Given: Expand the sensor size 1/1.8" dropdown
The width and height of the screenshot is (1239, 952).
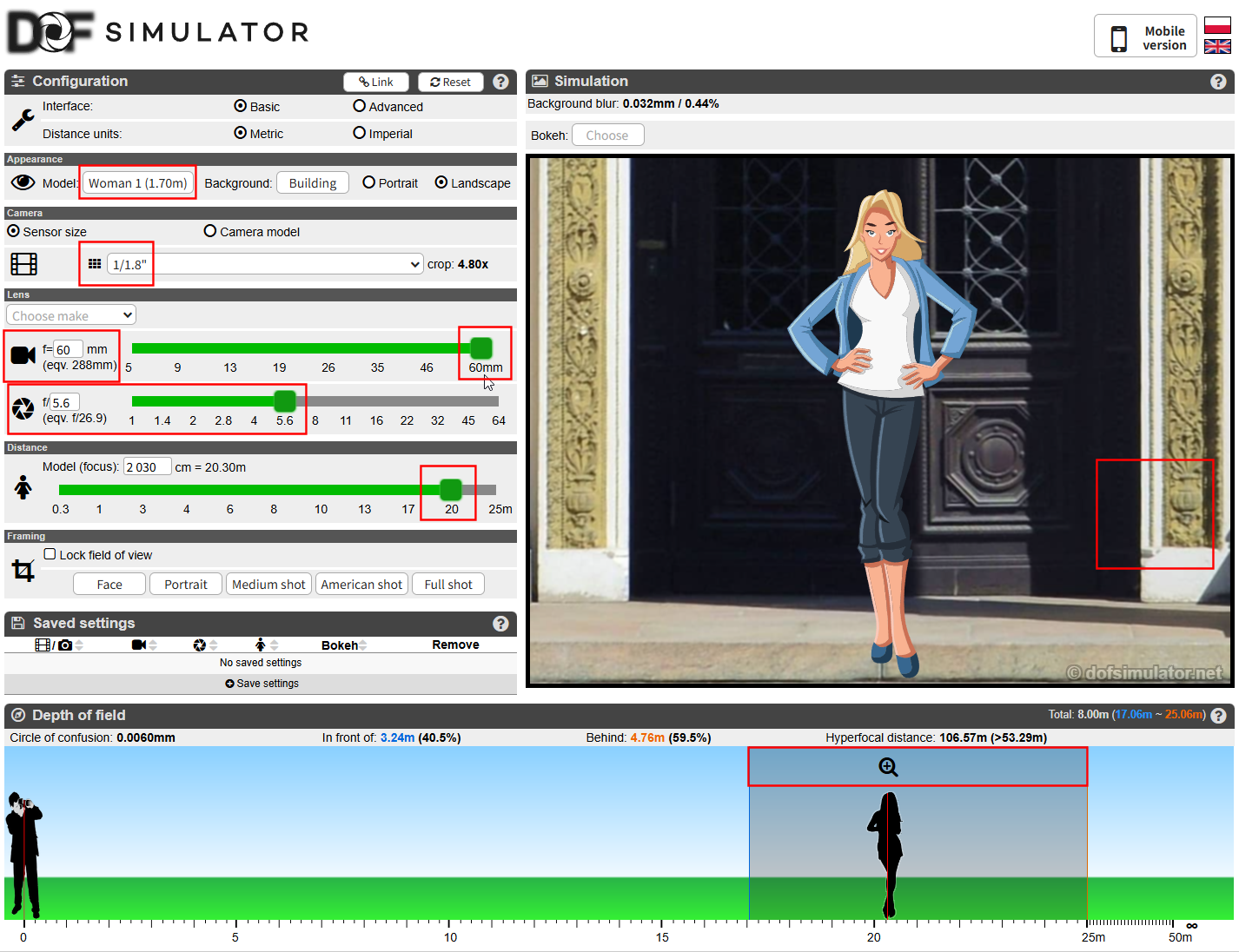Looking at the screenshot, I should point(265,264).
